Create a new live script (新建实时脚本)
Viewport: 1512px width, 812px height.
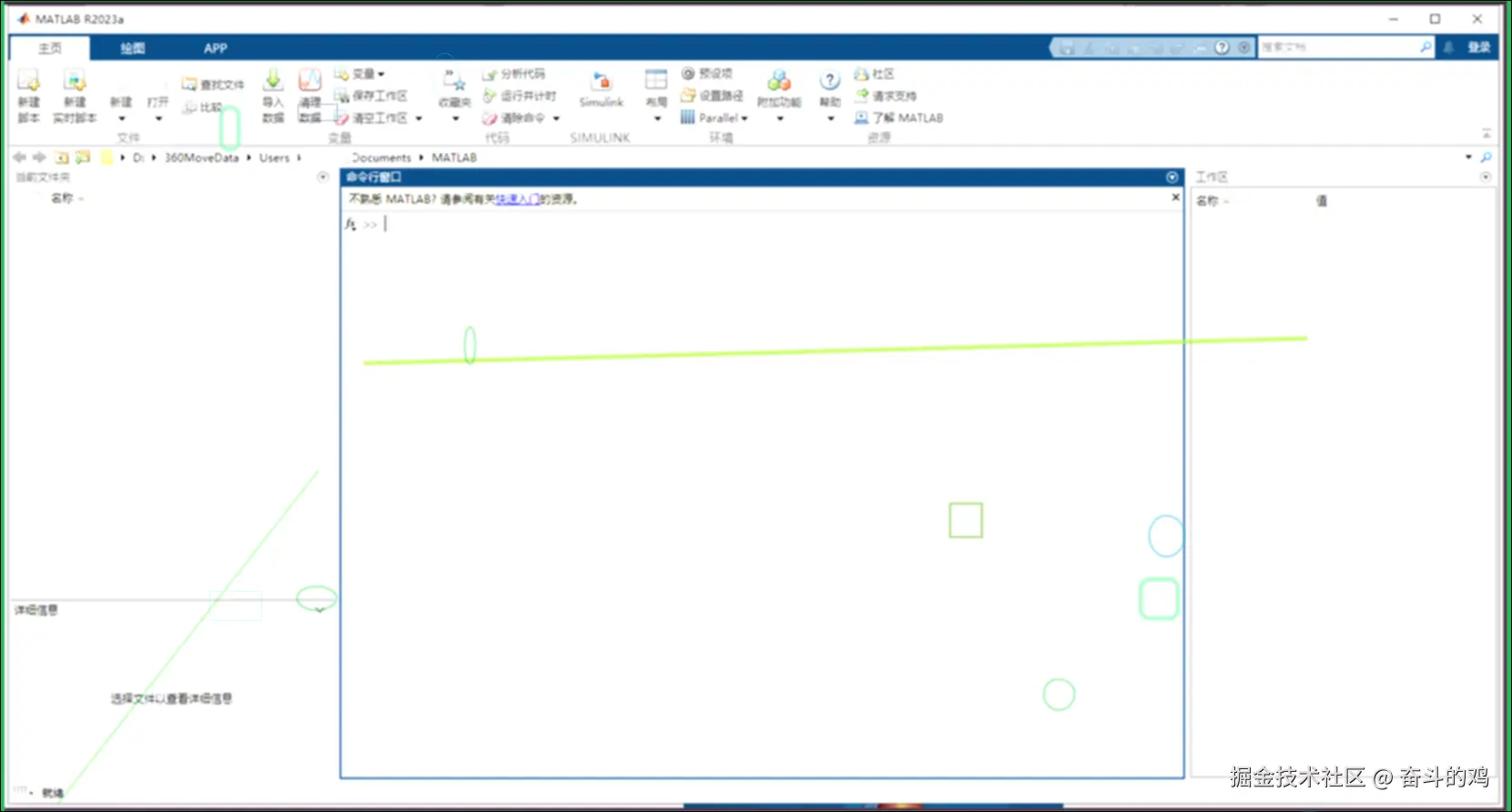pyautogui.click(x=74, y=96)
